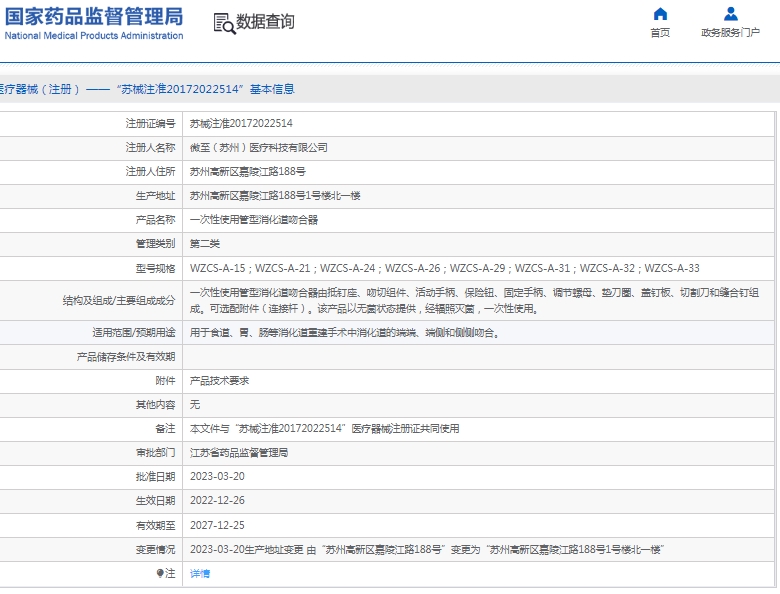The image size is (780, 594).
Task: Click the 注册证编号 row label
Action: (x=151, y=123)
